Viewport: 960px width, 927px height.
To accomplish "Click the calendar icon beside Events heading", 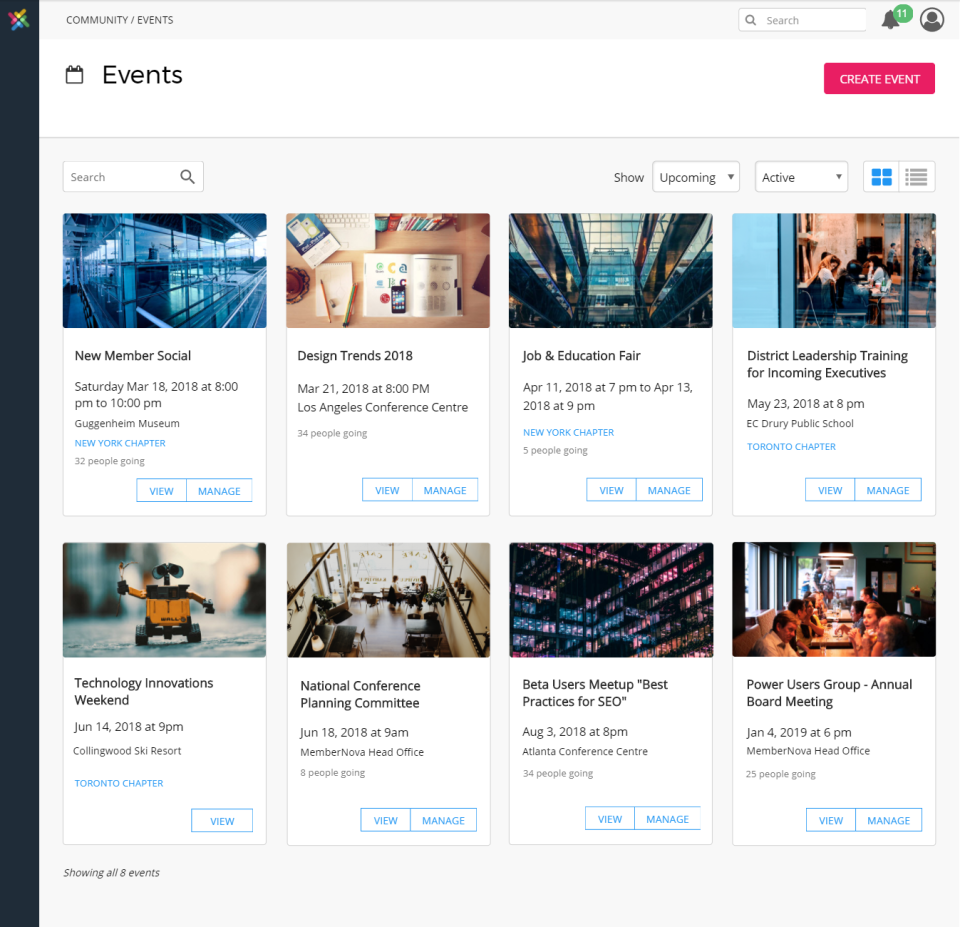I will (74, 74).
